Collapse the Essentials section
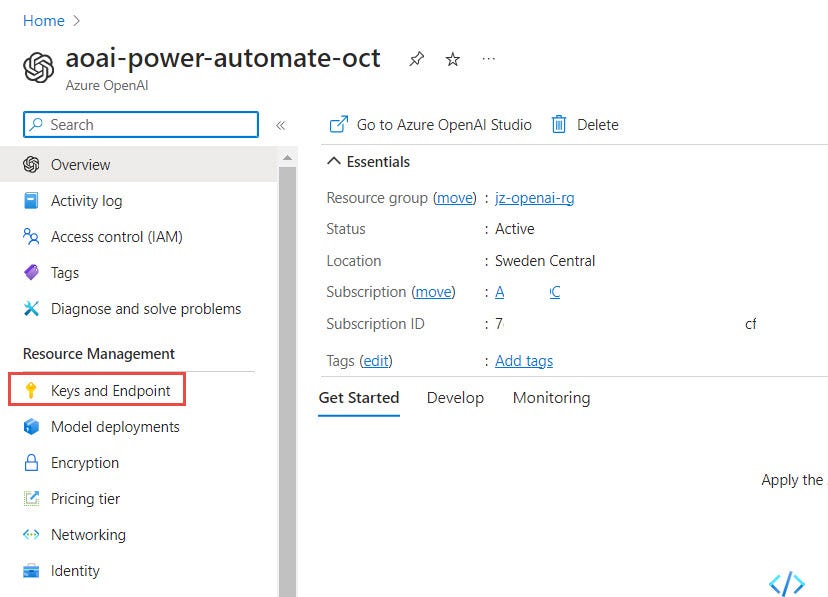This screenshot has height=597, width=828. (333, 161)
